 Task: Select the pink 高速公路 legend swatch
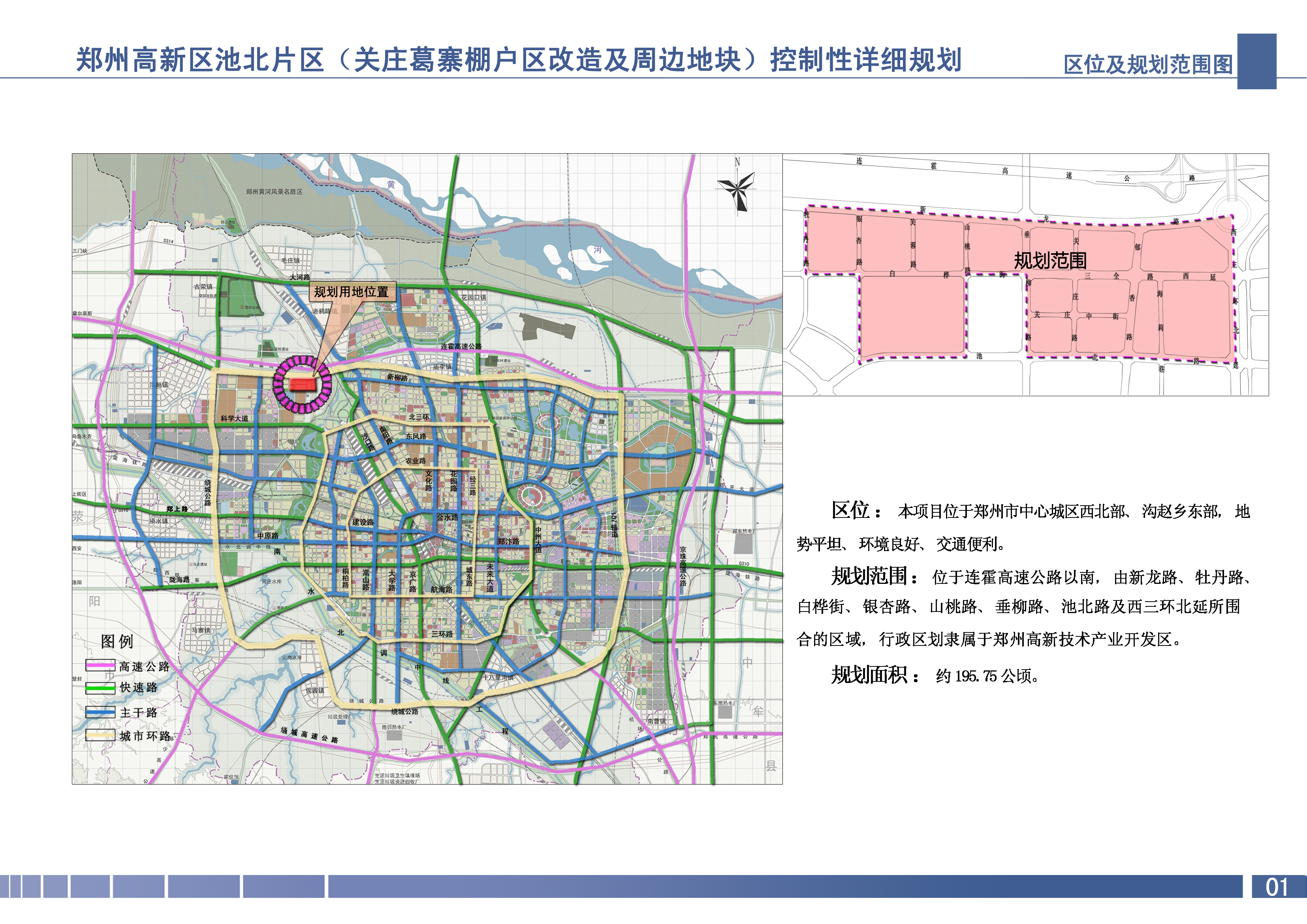pos(100,665)
